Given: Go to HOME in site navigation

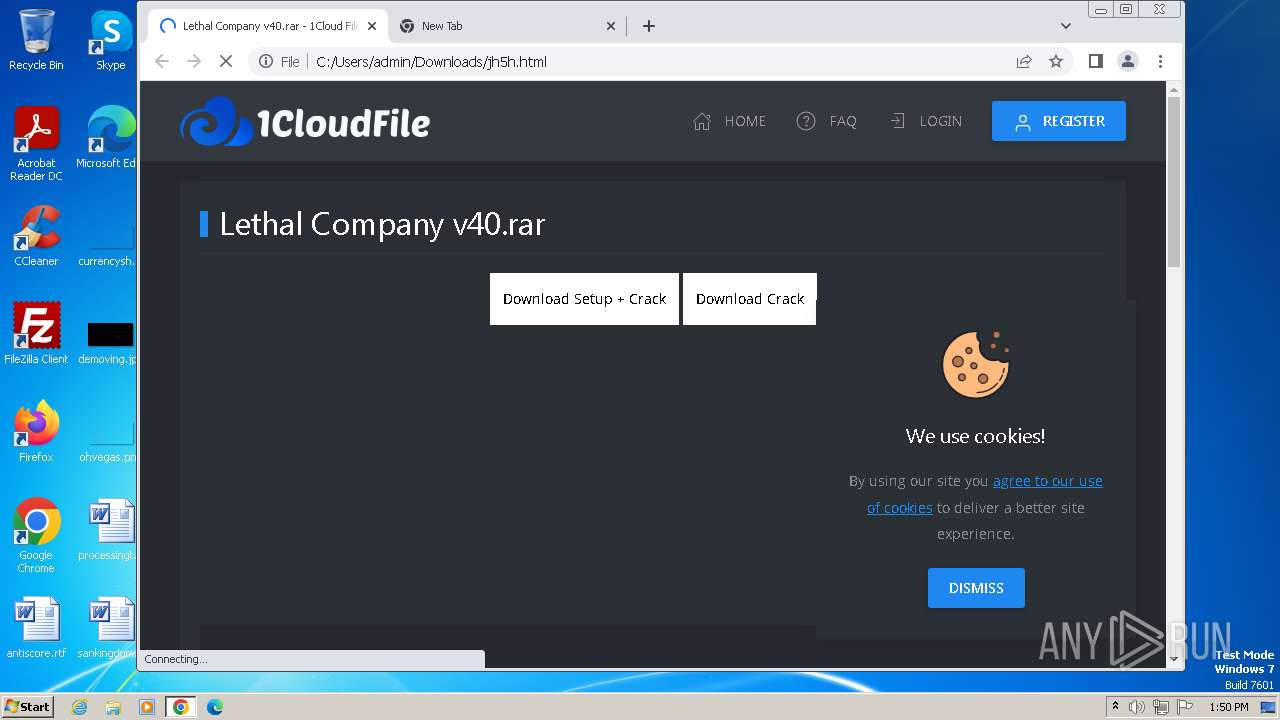Looking at the screenshot, I should [x=729, y=121].
